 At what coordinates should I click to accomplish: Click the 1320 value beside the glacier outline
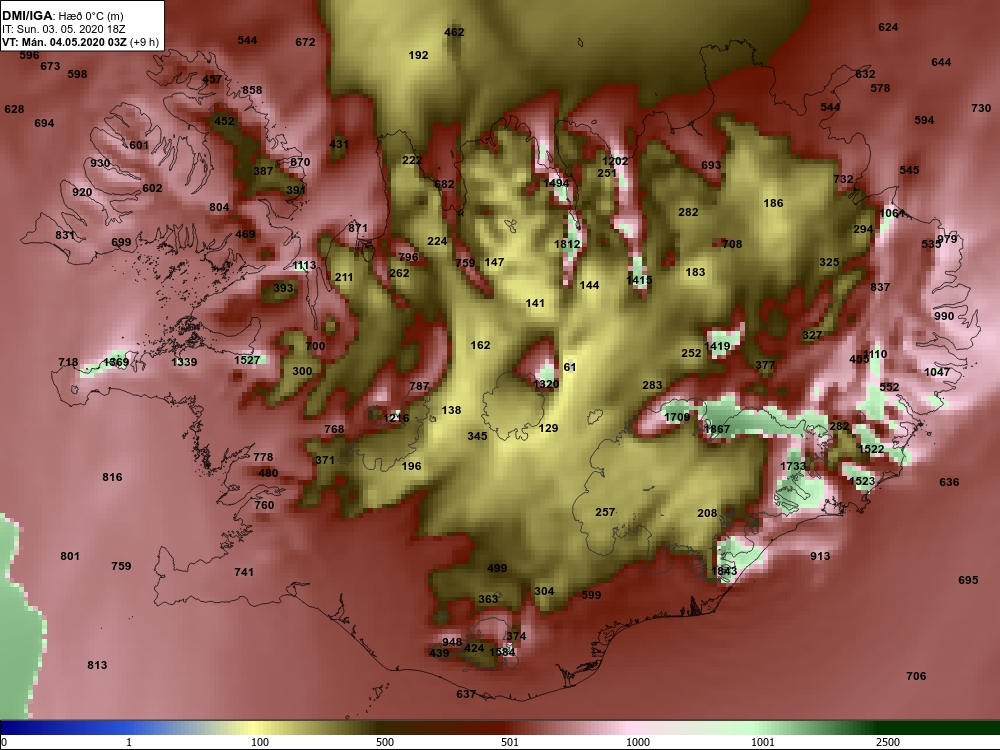[546, 384]
